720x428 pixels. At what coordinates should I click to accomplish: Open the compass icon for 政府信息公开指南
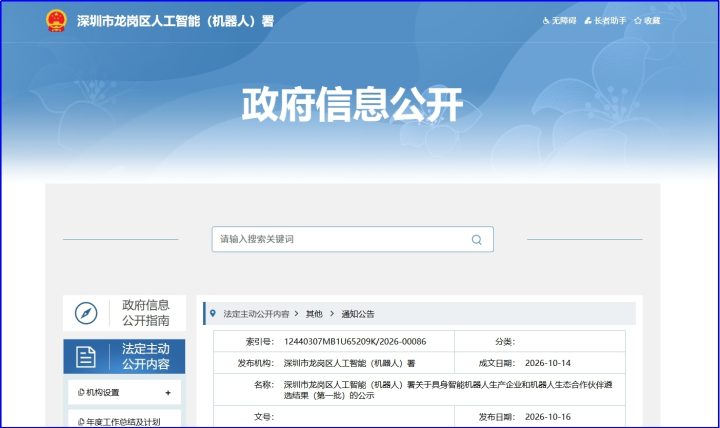click(86, 313)
